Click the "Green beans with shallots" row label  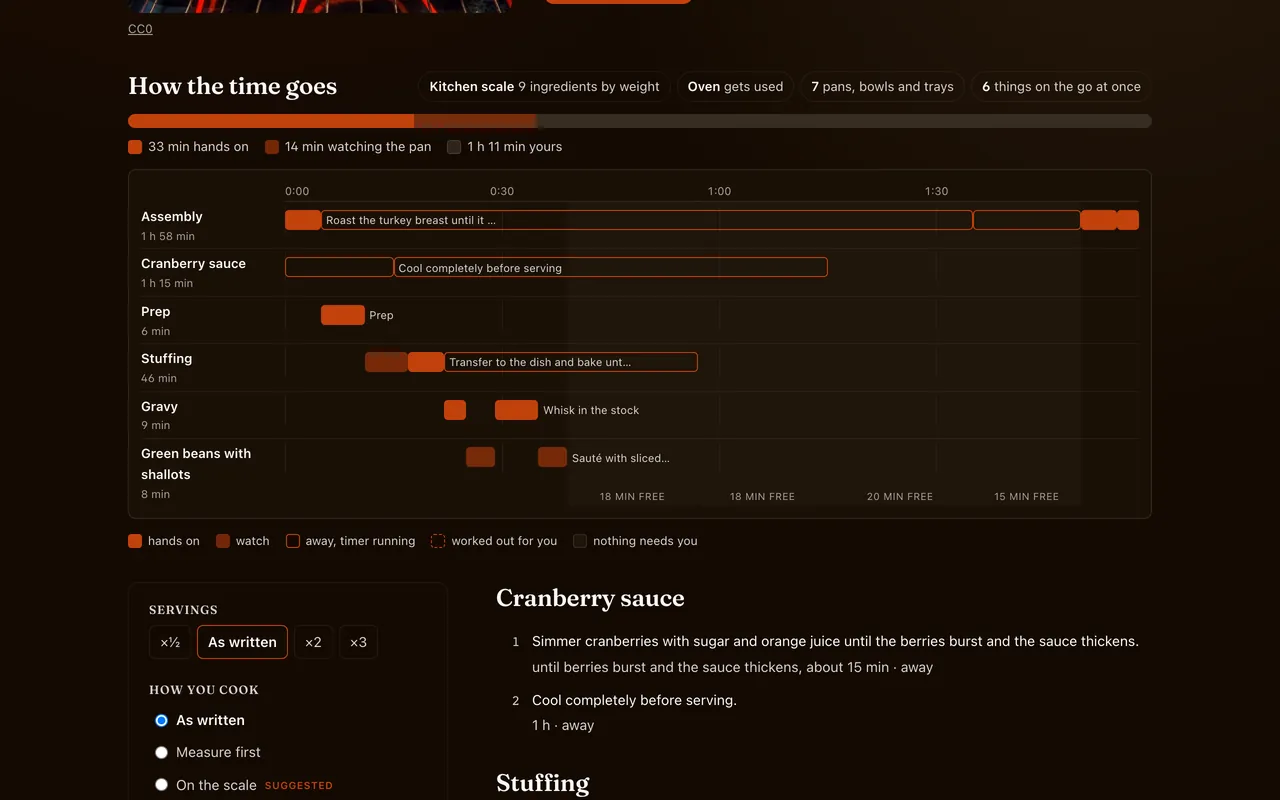pos(196,464)
